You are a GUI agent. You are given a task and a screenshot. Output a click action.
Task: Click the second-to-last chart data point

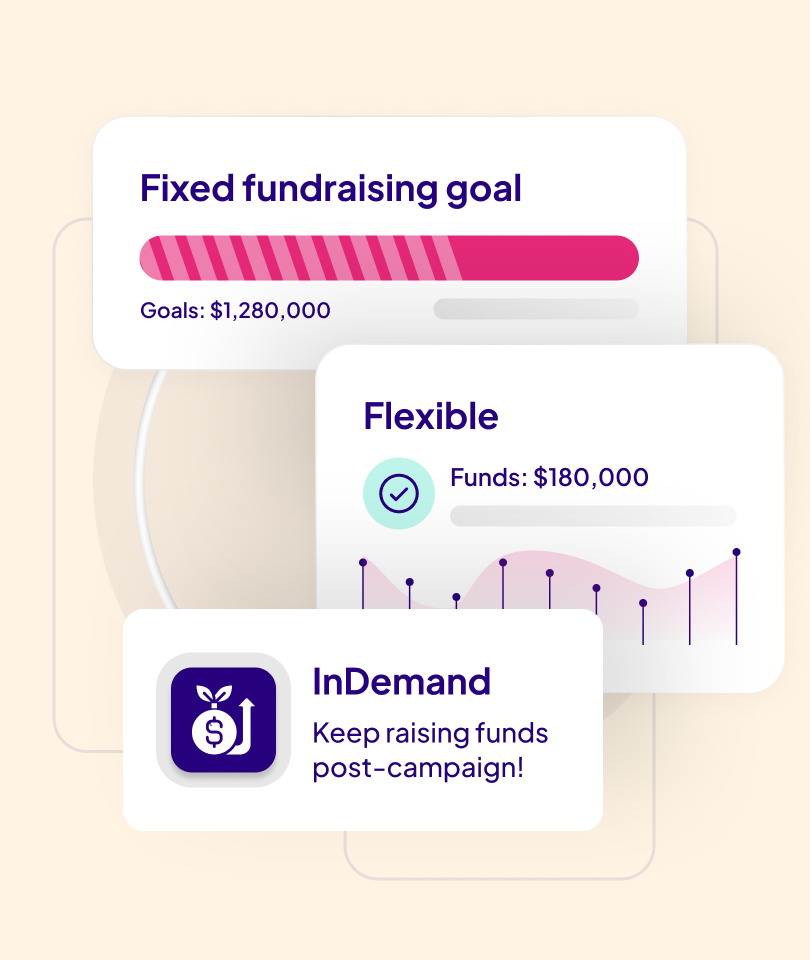[689, 573]
